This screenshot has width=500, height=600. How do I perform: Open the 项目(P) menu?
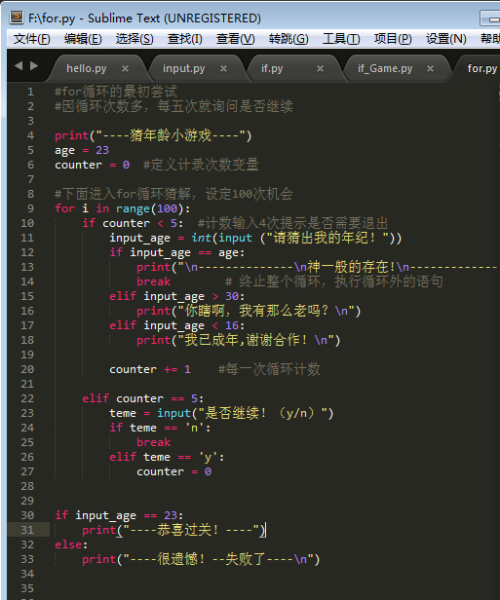click(x=393, y=39)
